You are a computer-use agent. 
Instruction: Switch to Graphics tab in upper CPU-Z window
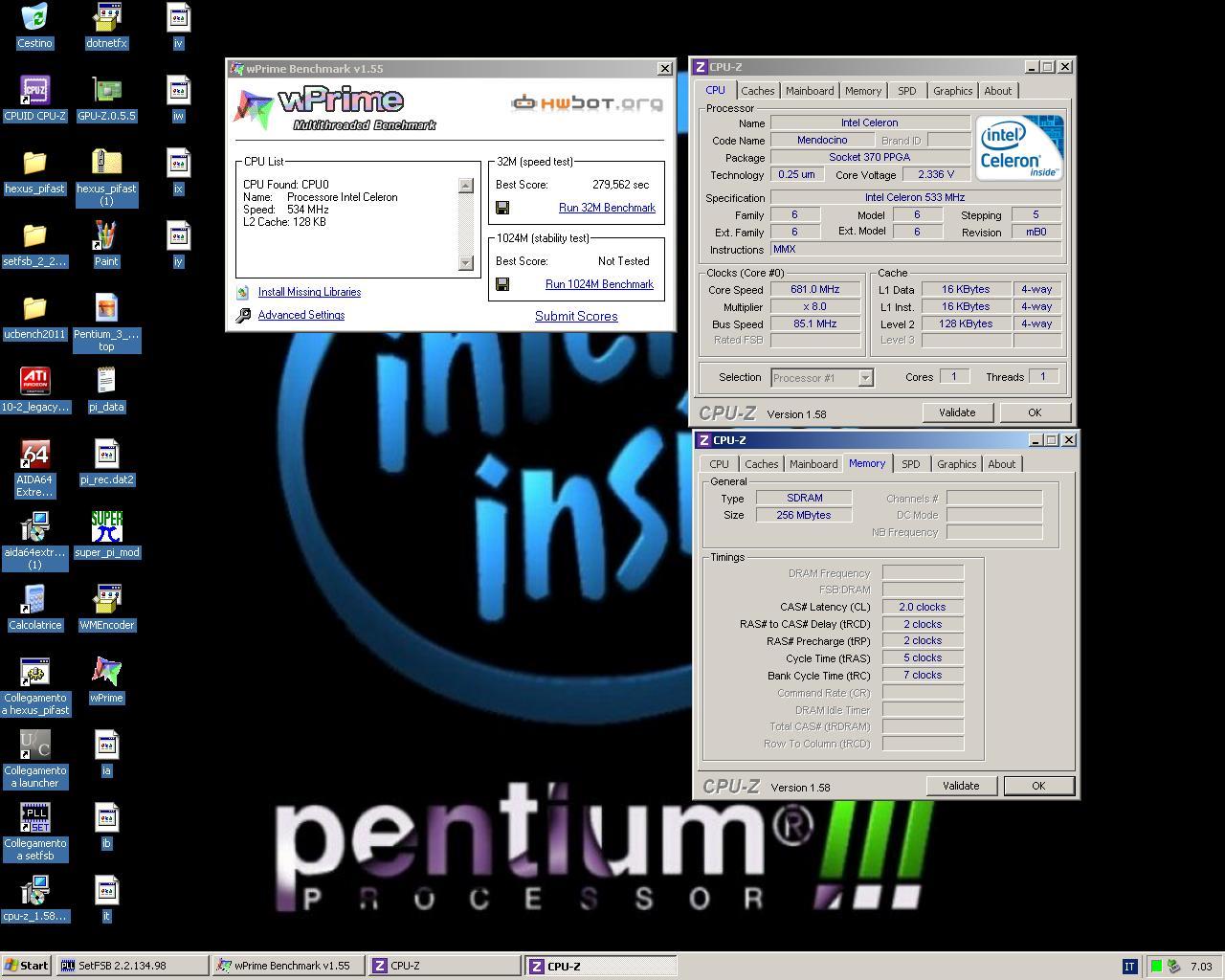click(x=953, y=91)
